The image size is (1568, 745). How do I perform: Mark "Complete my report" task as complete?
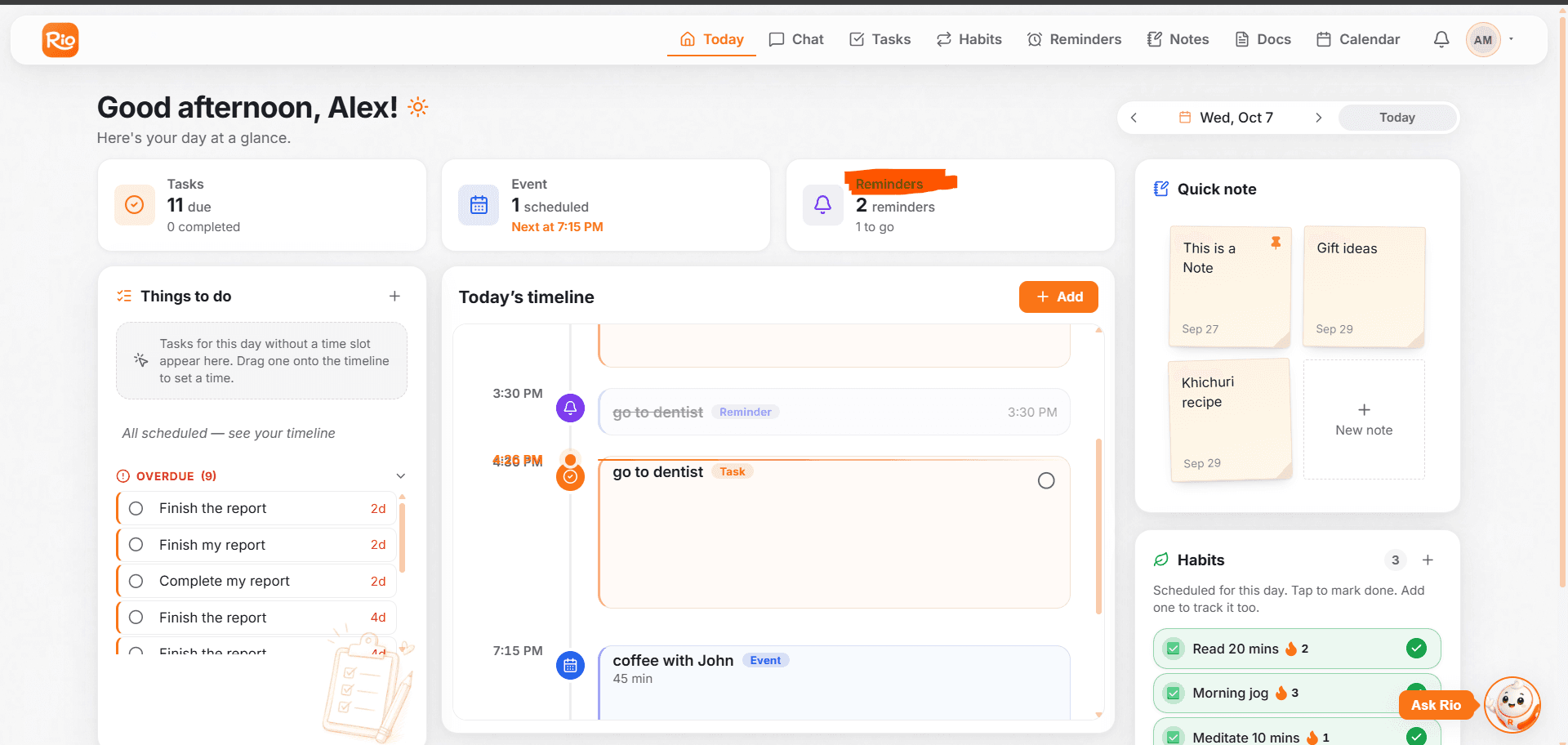pyautogui.click(x=136, y=581)
